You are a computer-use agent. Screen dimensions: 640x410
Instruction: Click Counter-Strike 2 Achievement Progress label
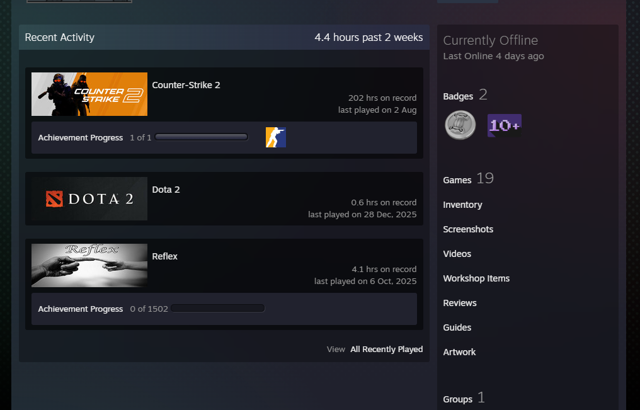click(80, 138)
